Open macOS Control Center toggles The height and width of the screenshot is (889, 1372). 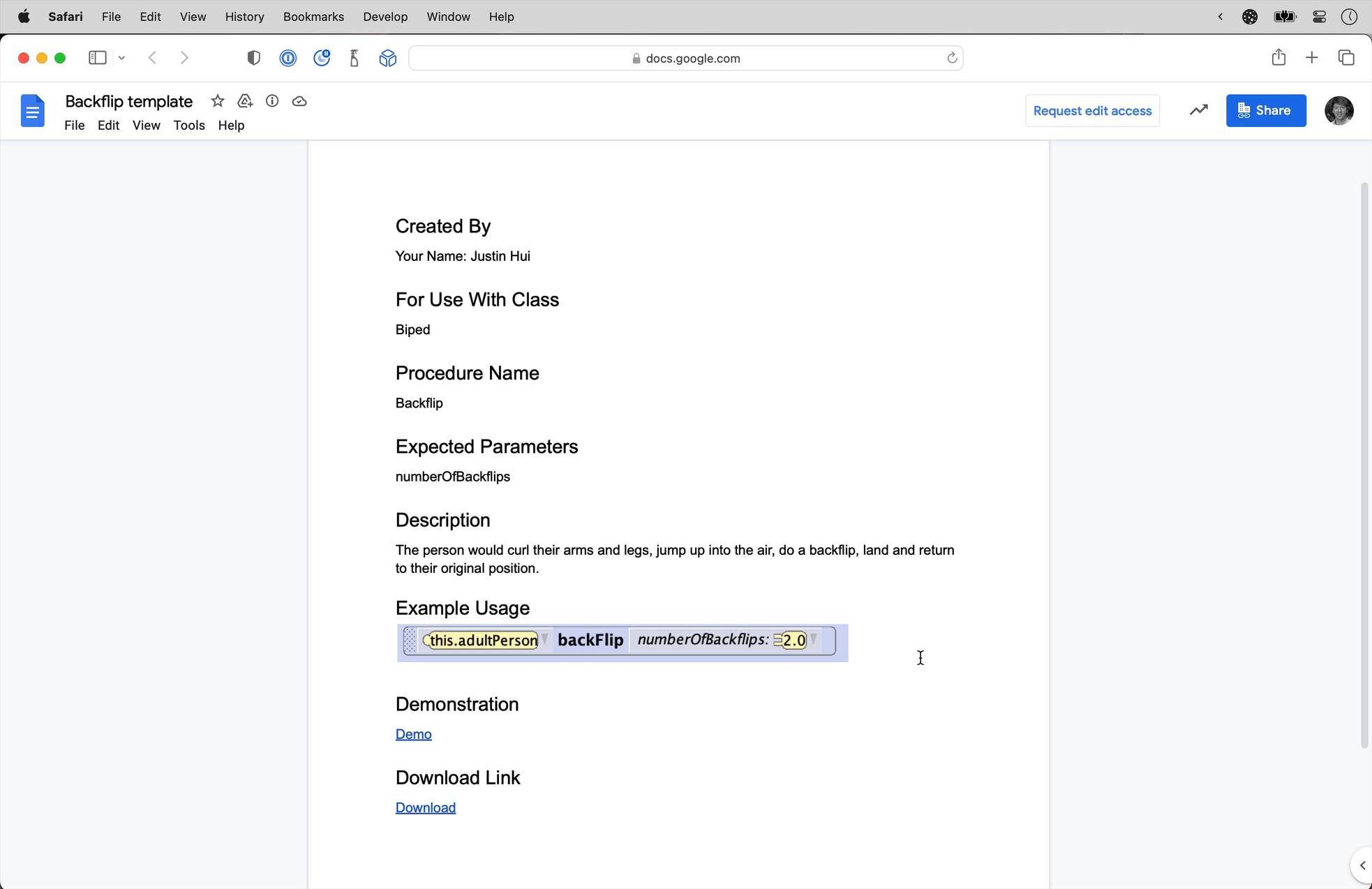[1319, 17]
